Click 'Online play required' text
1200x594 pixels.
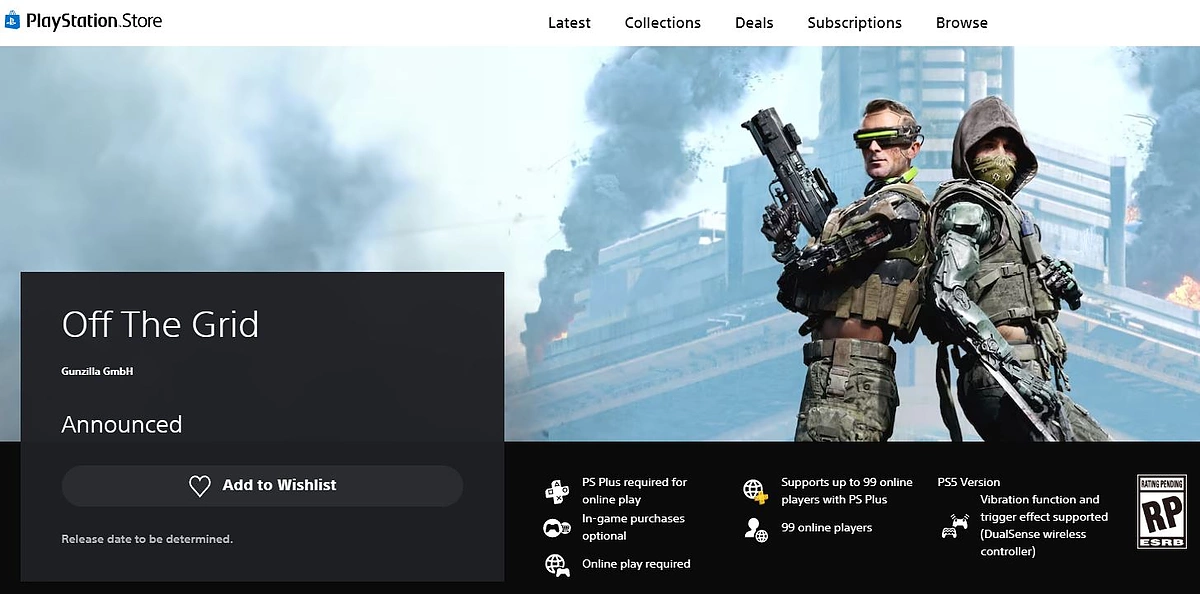pos(636,564)
